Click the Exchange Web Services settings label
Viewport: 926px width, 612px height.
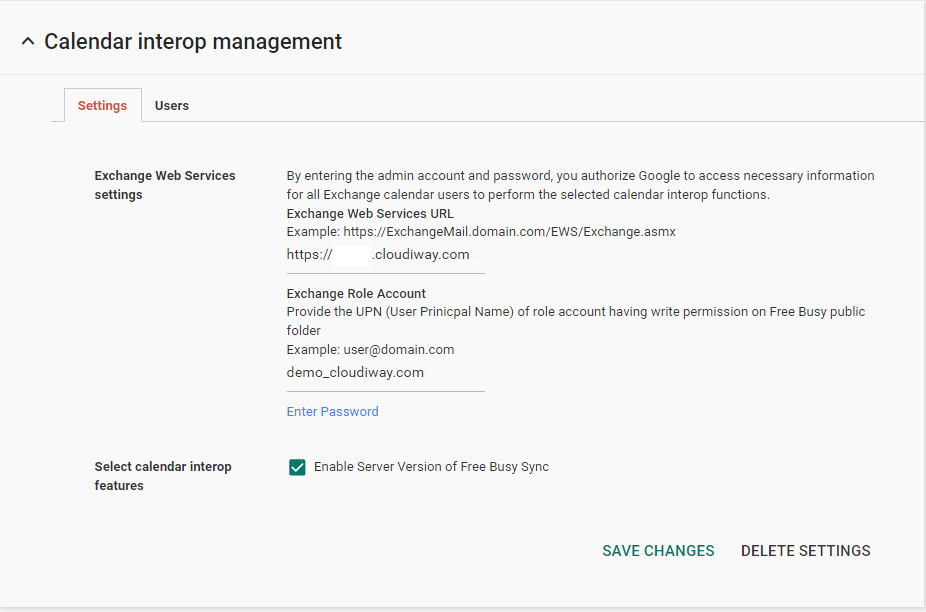pos(165,185)
